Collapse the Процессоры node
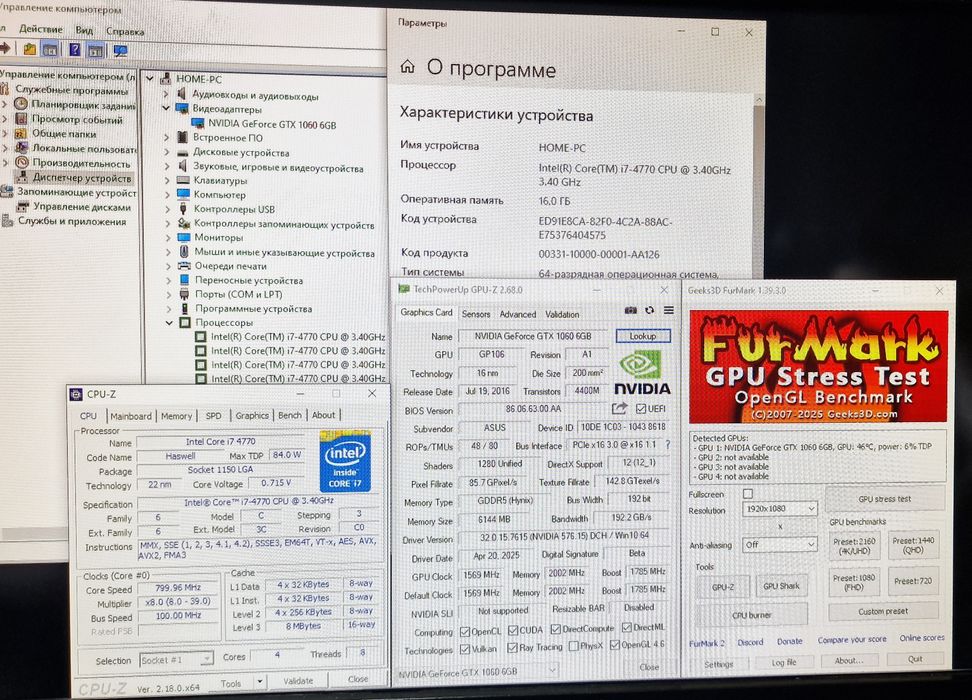 169,322
